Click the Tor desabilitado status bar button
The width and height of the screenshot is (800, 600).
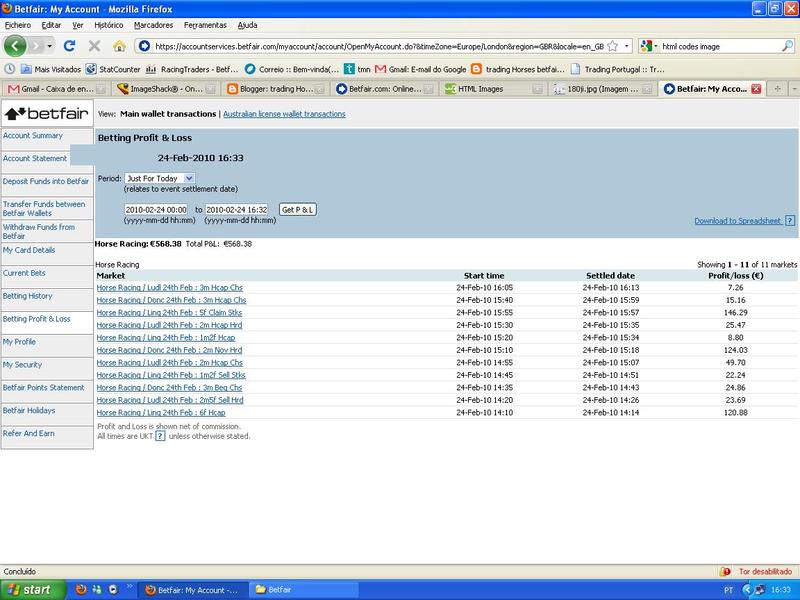coord(756,571)
